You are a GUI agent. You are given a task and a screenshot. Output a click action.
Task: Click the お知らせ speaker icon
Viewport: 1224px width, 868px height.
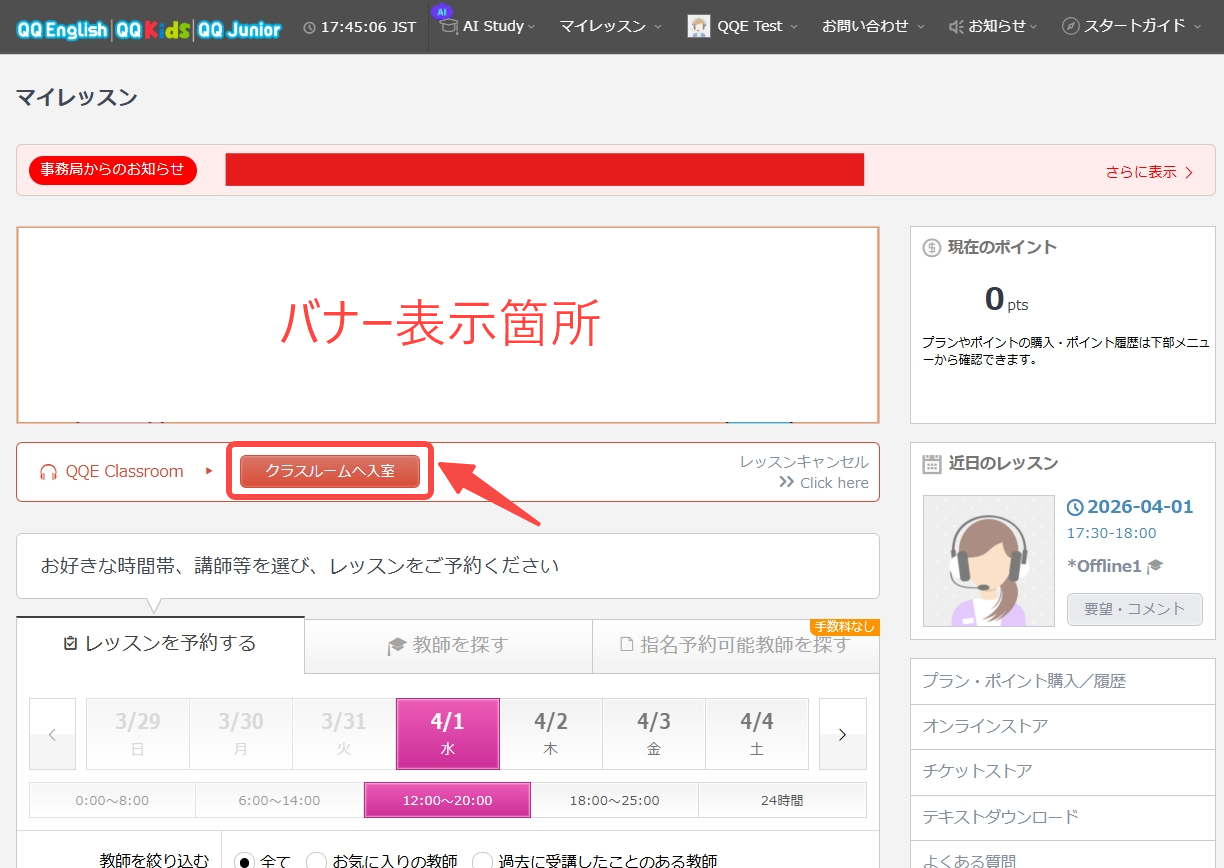click(x=956, y=27)
